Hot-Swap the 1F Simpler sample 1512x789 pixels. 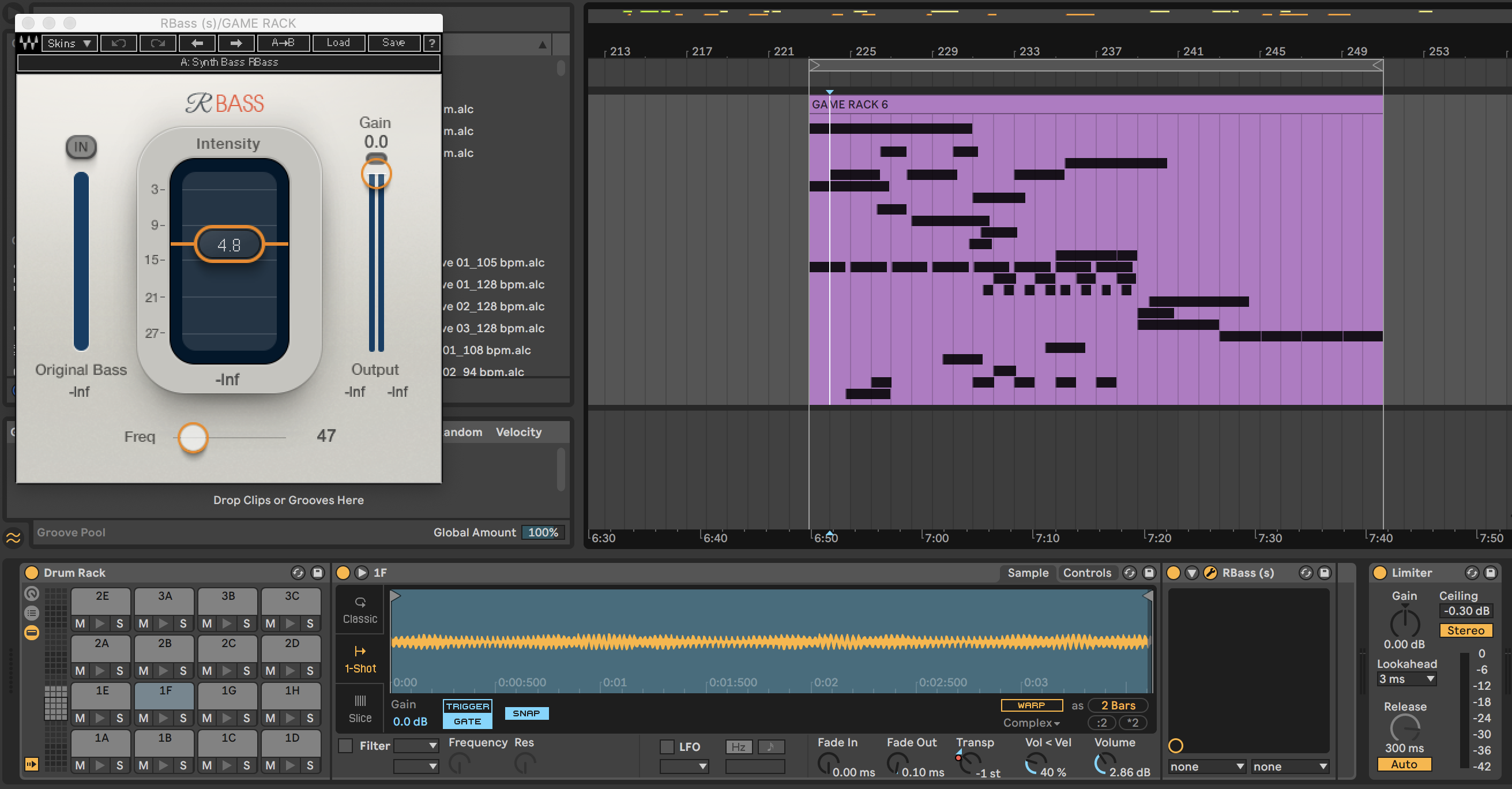1129,572
